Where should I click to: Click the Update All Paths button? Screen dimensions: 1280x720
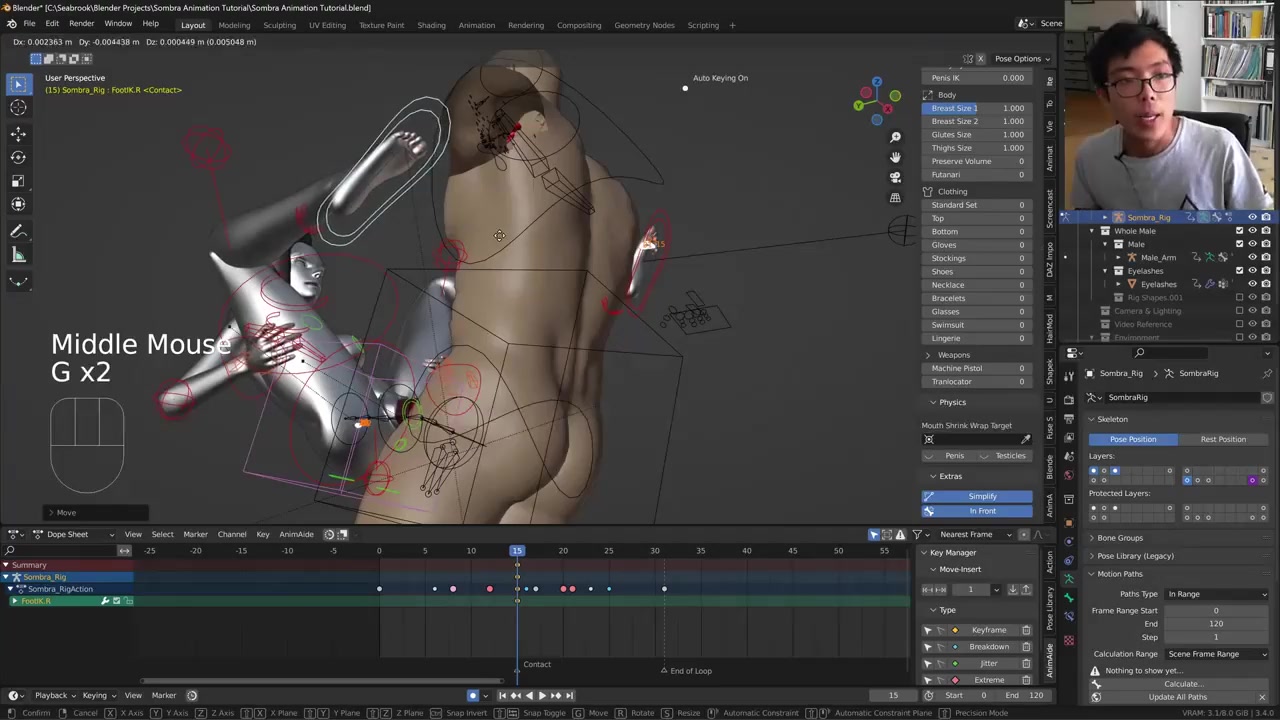[1177, 697]
